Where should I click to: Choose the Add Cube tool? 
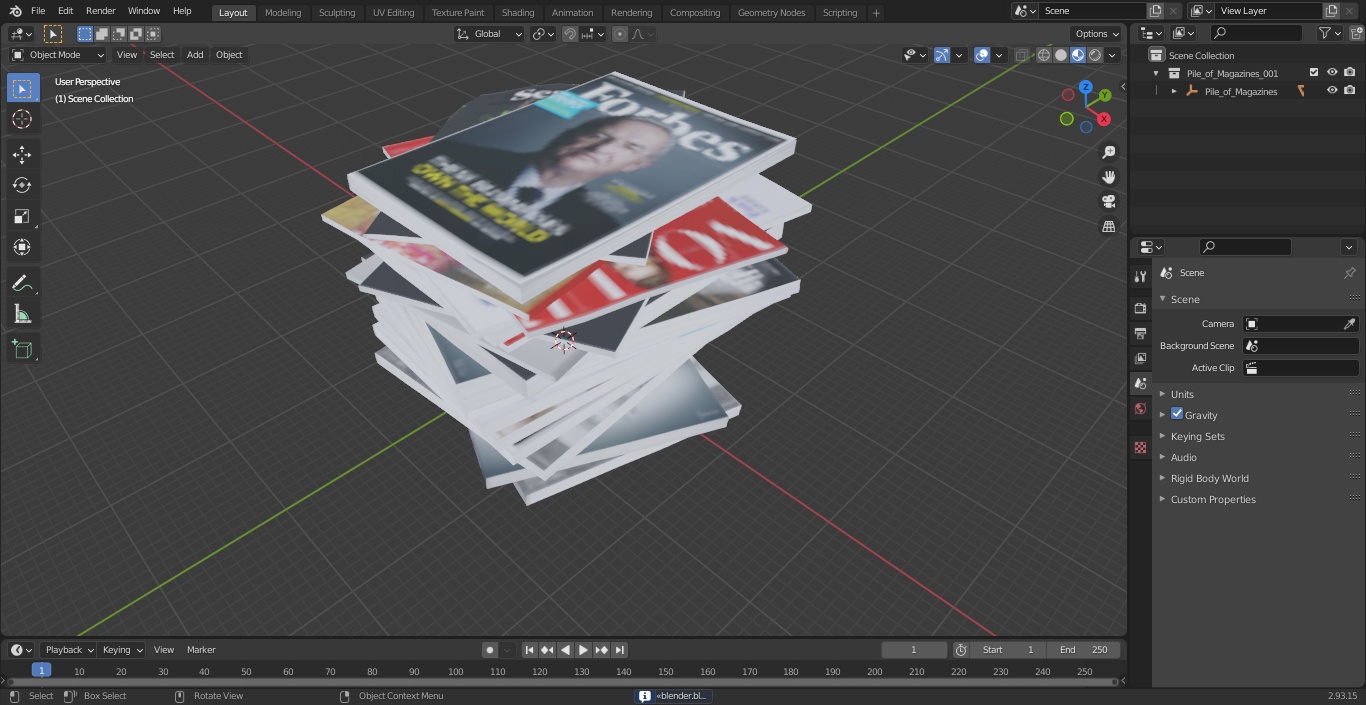(x=22, y=350)
